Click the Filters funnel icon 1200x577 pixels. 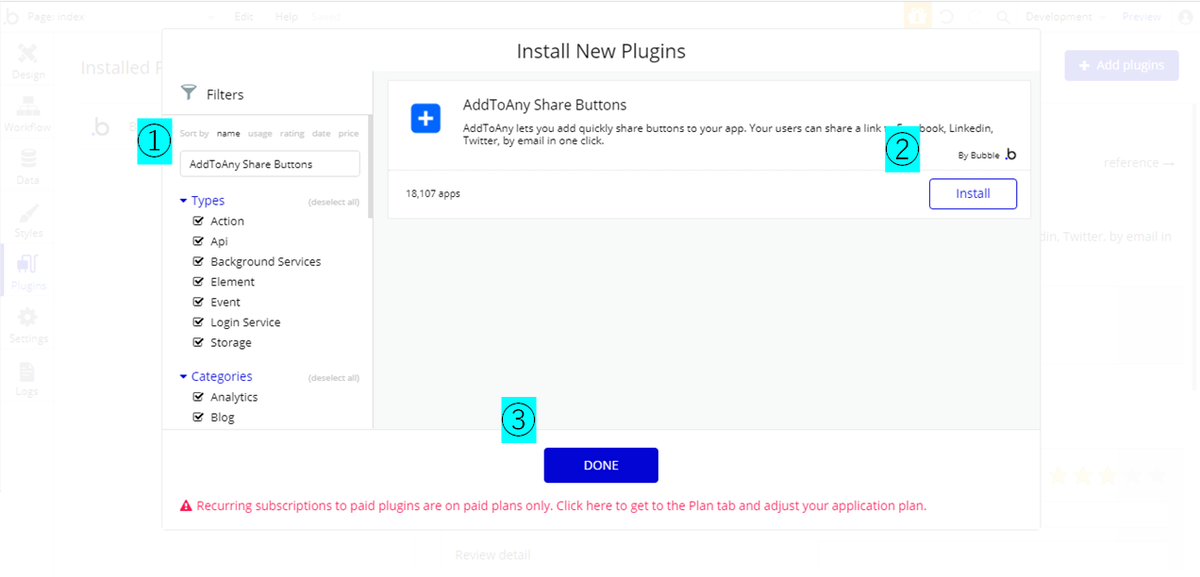click(x=188, y=93)
